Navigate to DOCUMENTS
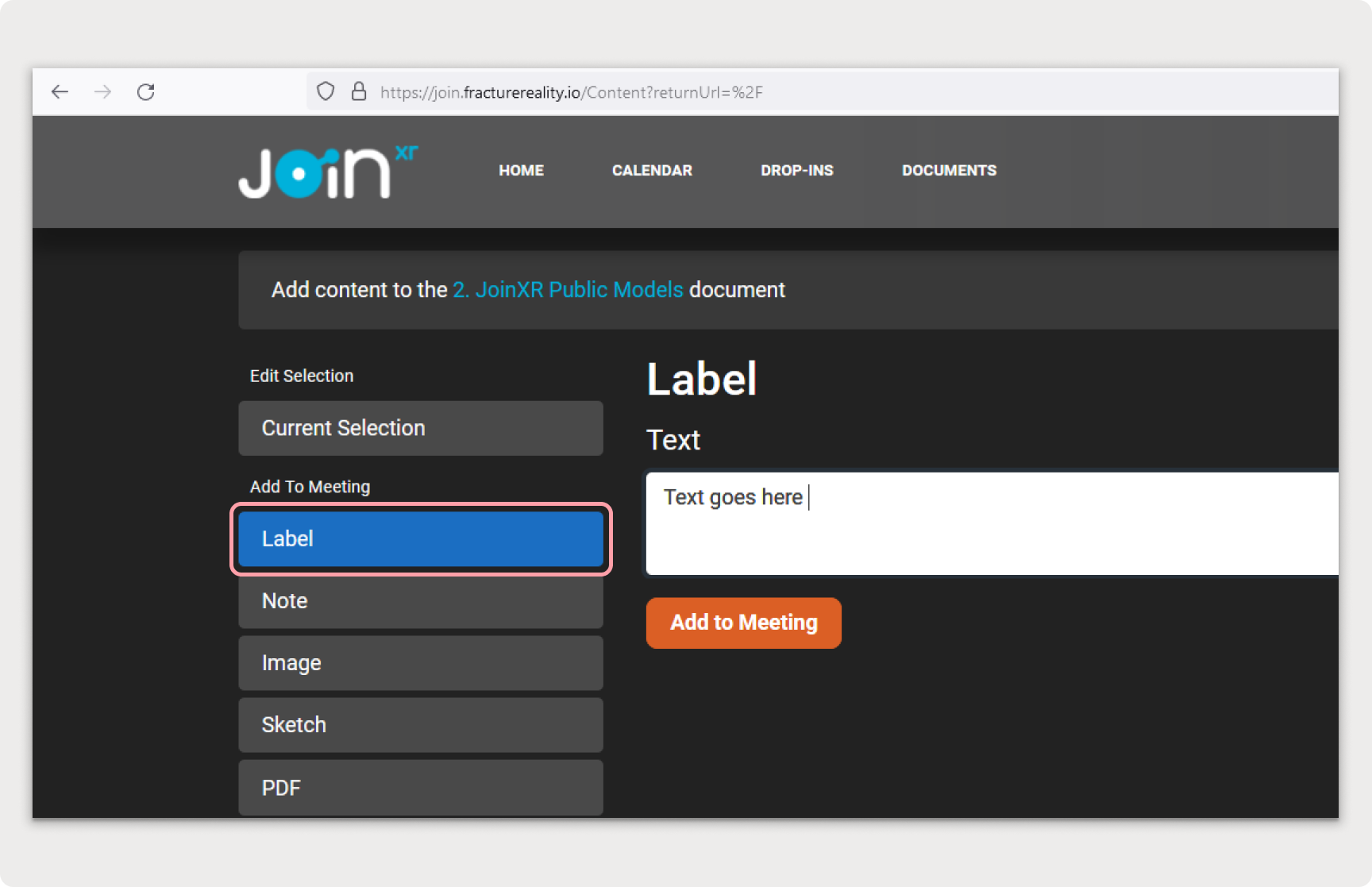This screenshot has height=887, width=1372. pos(949,170)
